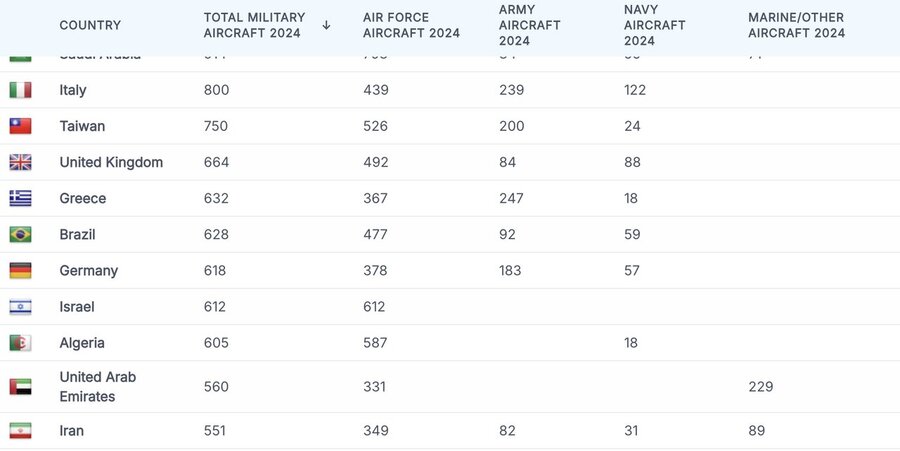Click the Greece flag icon
The width and height of the screenshot is (900, 451).
[x=20, y=198]
